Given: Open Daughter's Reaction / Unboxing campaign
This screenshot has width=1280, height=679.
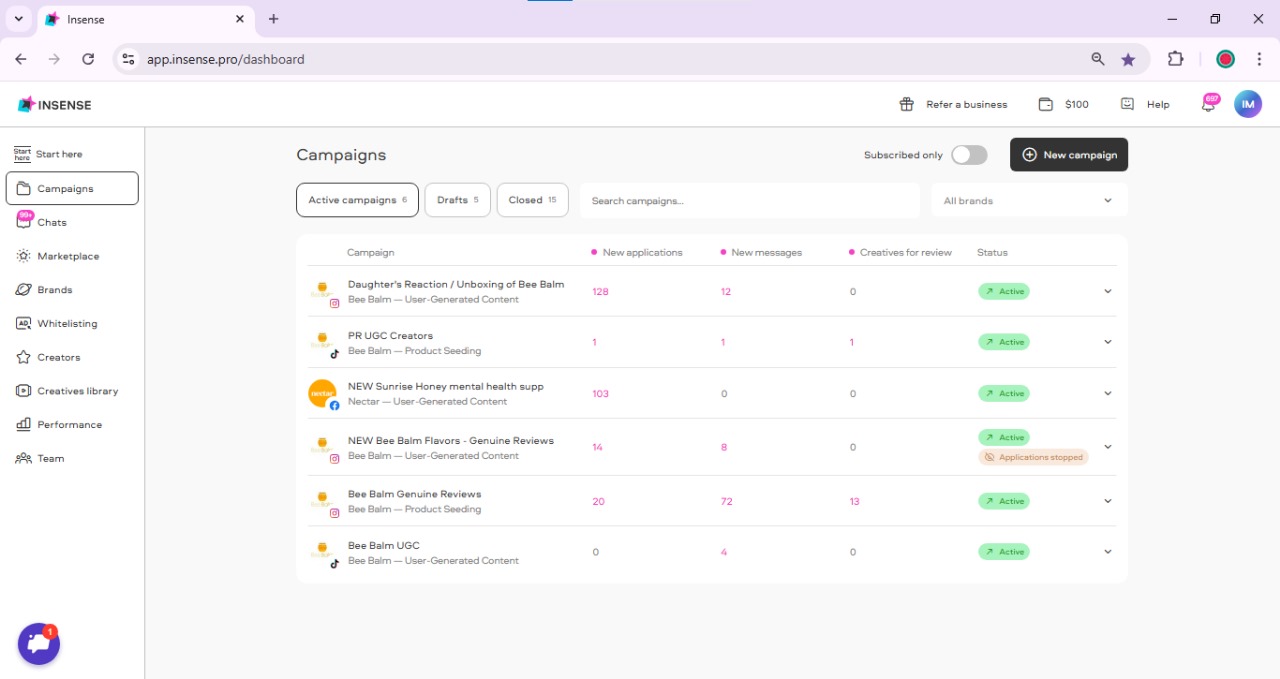Looking at the screenshot, I should click(x=456, y=284).
